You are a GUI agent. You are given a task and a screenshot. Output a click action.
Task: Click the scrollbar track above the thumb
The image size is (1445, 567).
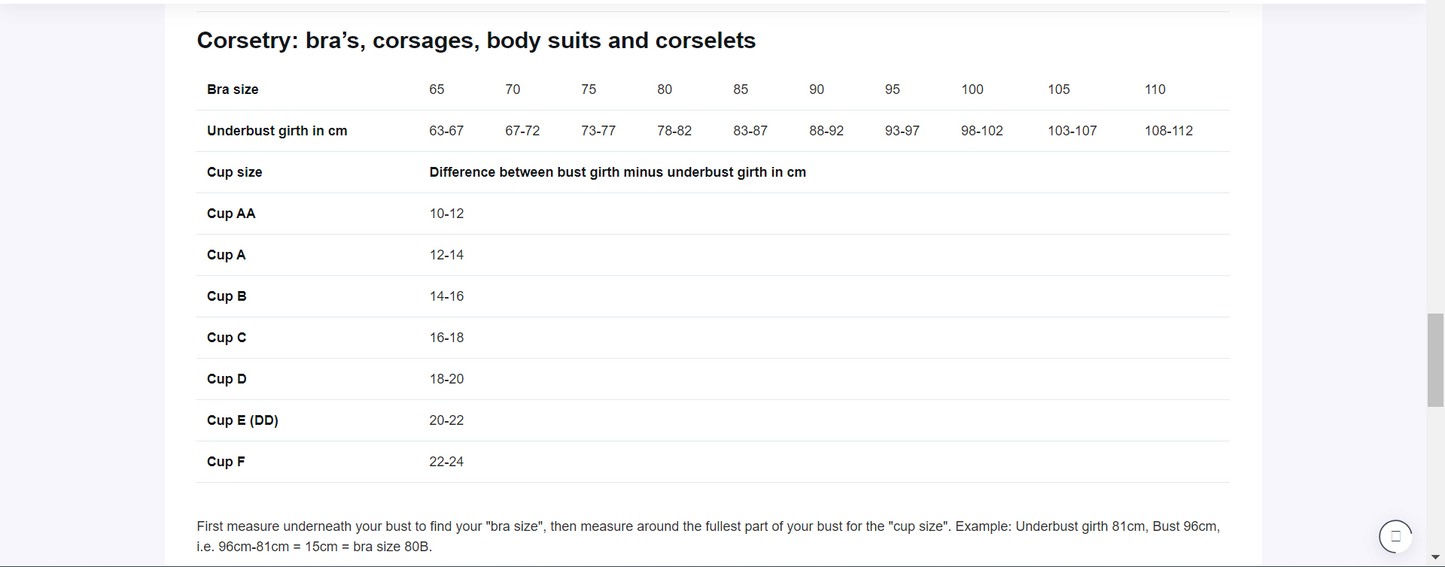[x=1436, y=160]
